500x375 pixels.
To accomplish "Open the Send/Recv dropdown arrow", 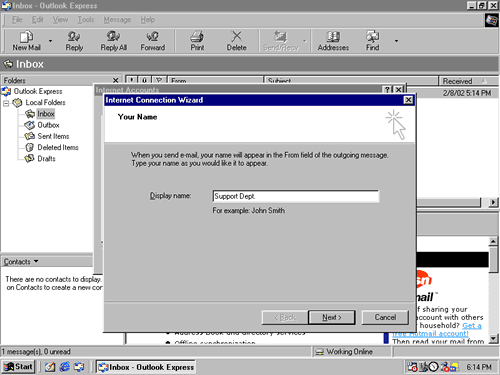I will coord(304,41).
